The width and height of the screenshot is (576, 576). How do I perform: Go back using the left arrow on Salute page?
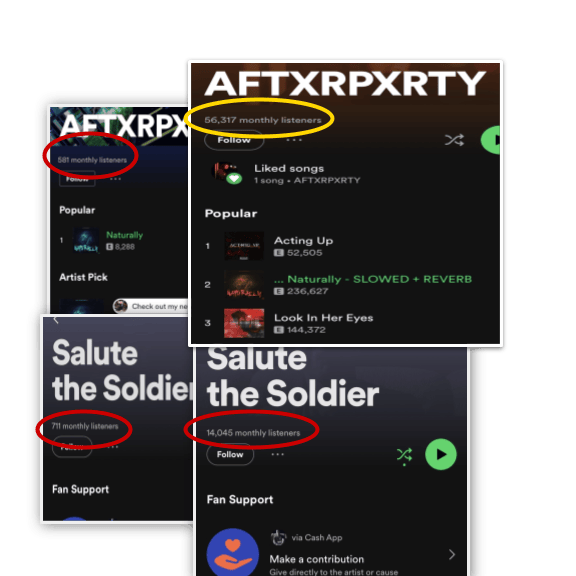point(56,320)
